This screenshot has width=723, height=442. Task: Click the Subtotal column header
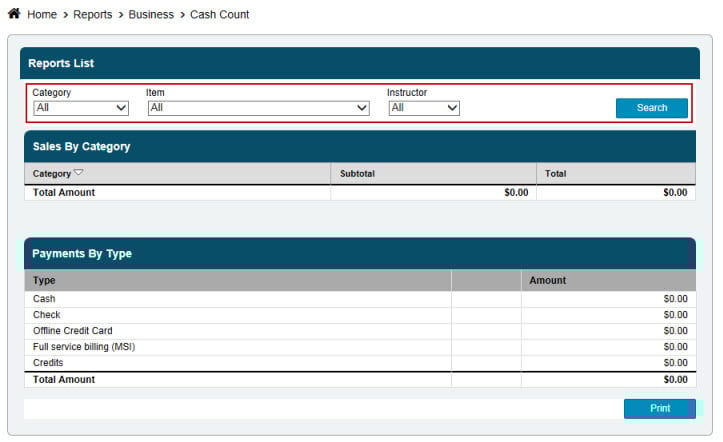[x=357, y=174]
